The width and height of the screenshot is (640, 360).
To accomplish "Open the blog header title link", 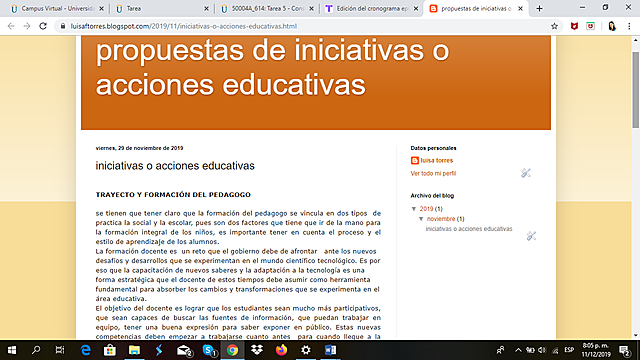I will [272, 68].
